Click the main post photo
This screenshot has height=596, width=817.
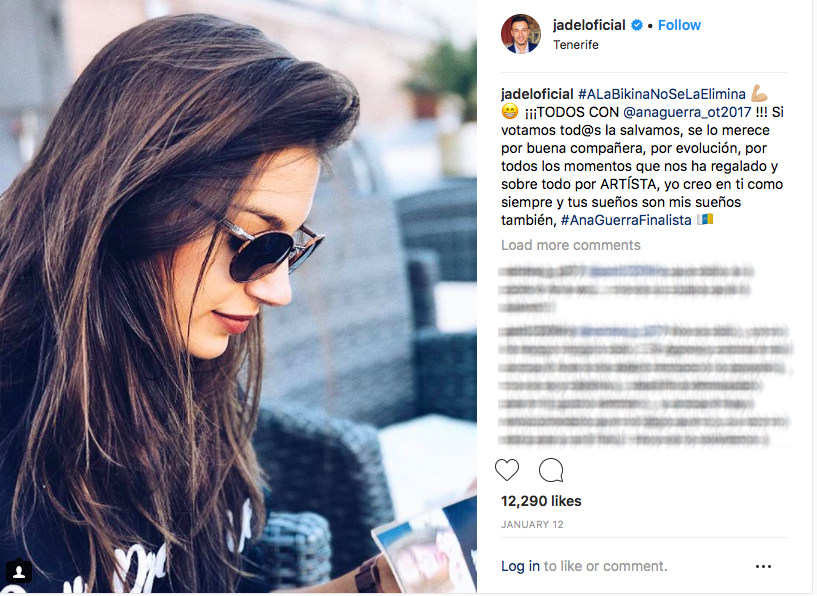click(238, 297)
